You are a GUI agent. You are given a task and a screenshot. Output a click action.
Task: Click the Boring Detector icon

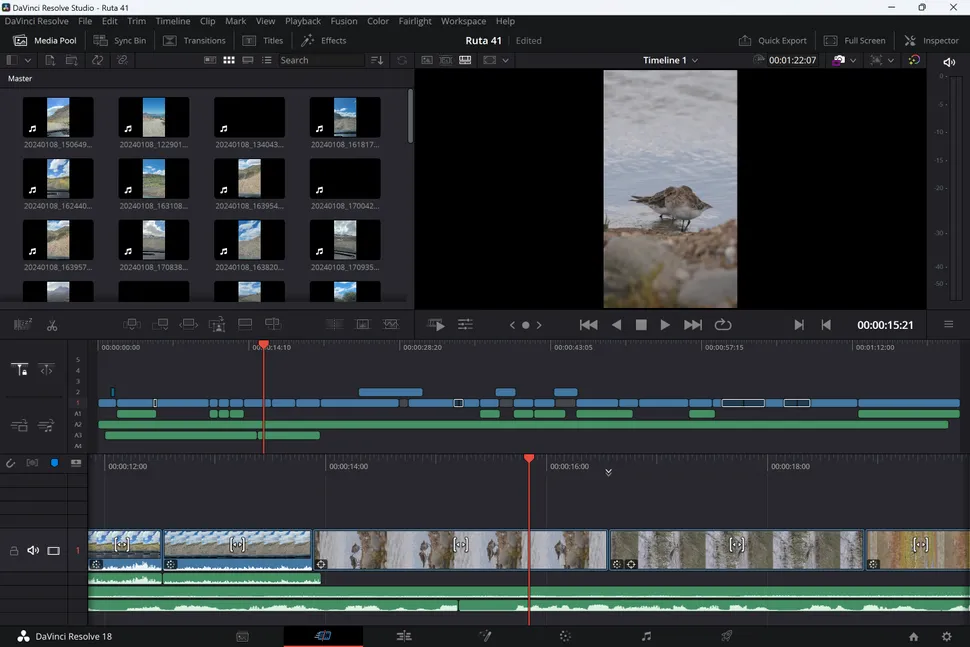(23, 325)
